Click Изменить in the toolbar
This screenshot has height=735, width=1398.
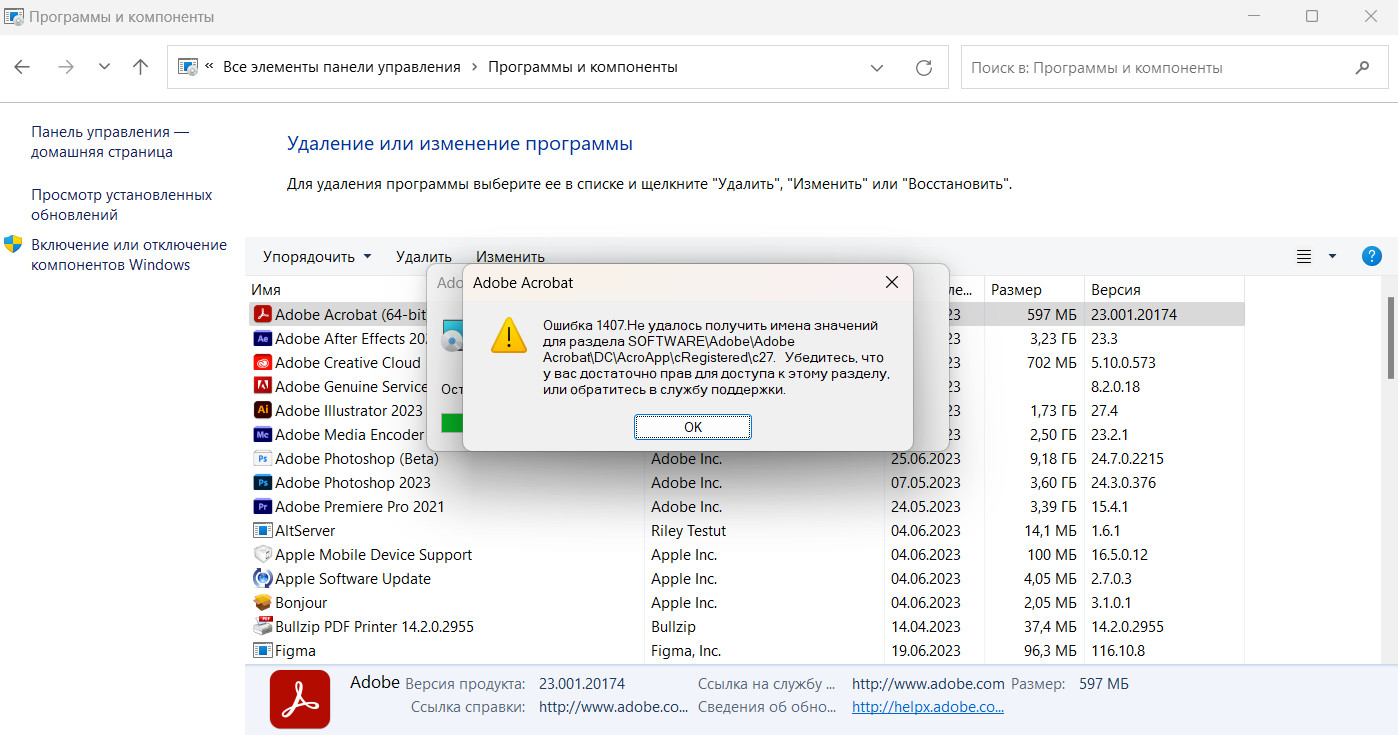click(x=510, y=257)
